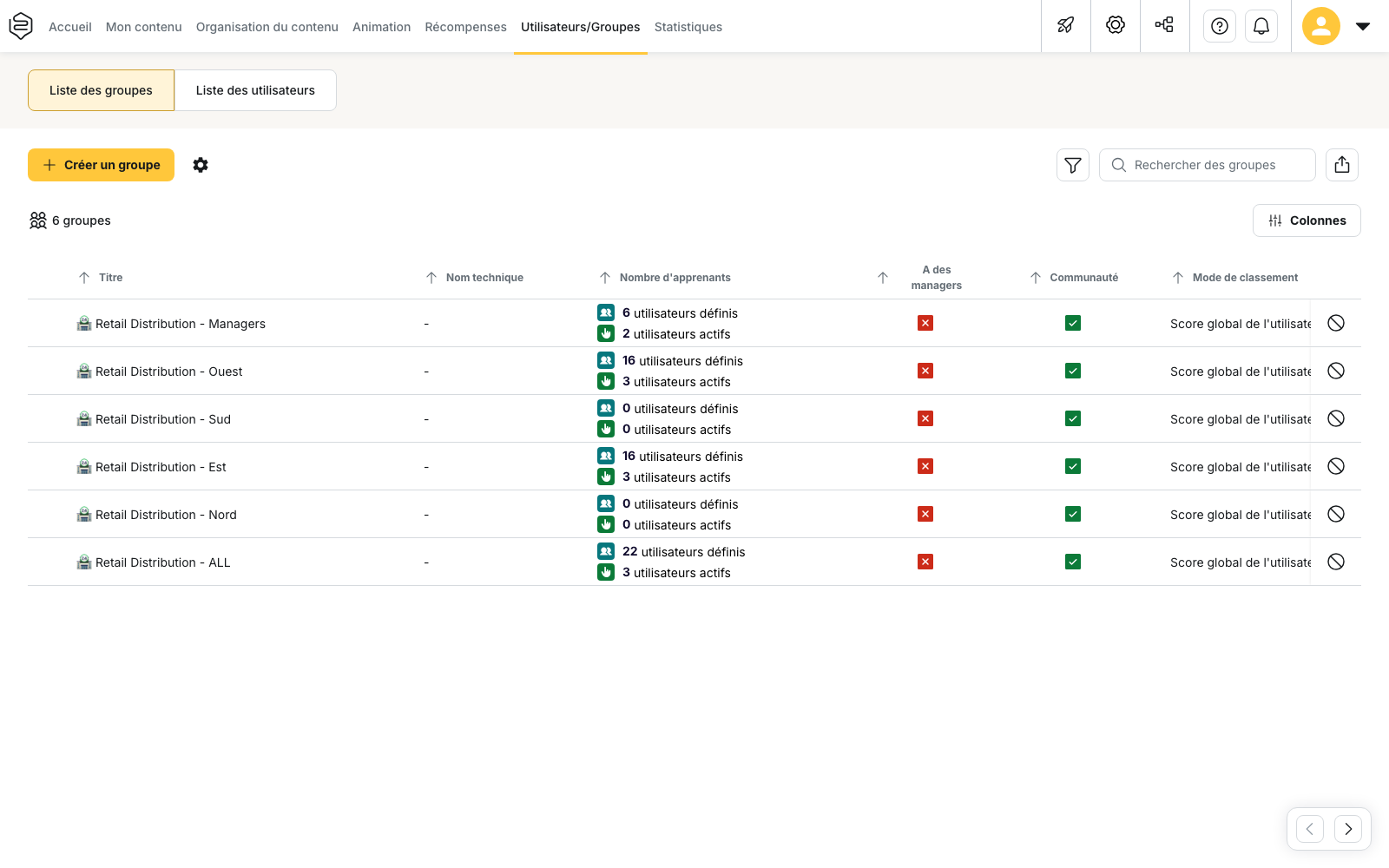
Task: Click the disable icon for Retail Distribution - Est
Action: click(1336, 466)
